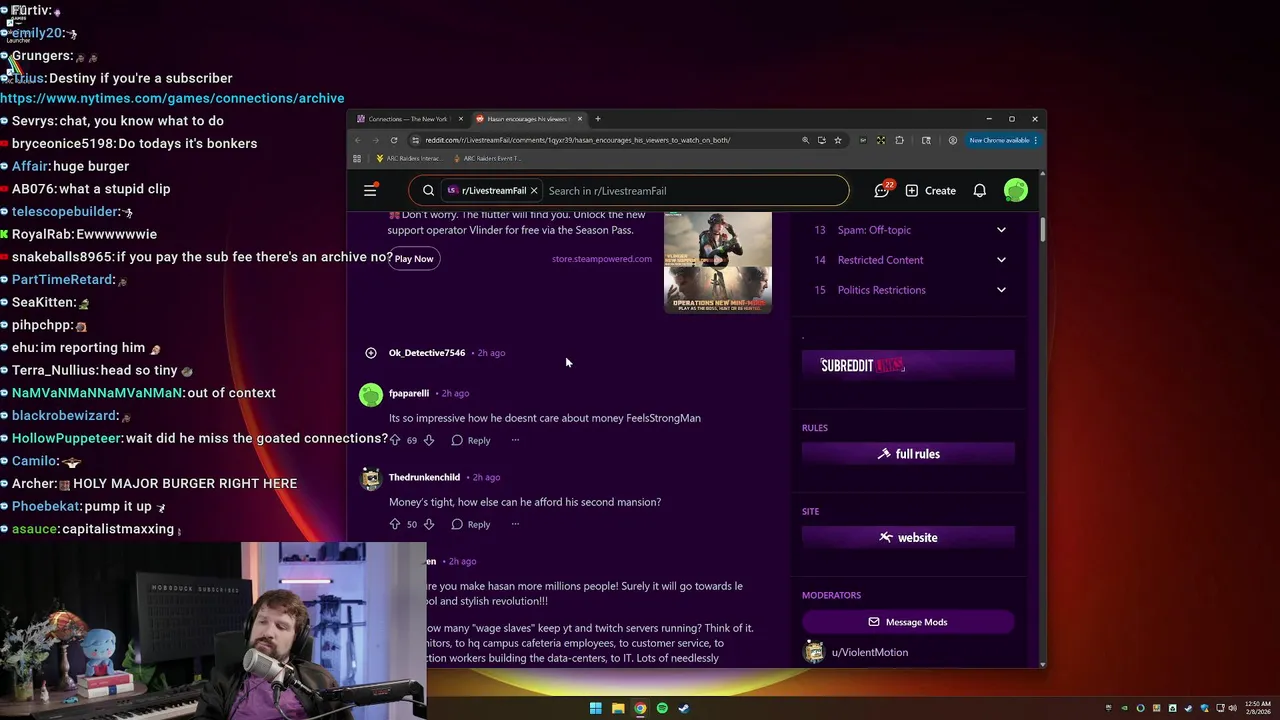Click the Message Mods button
Image resolution: width=1280 pixels, height=720 pixels.
[908, 622]
